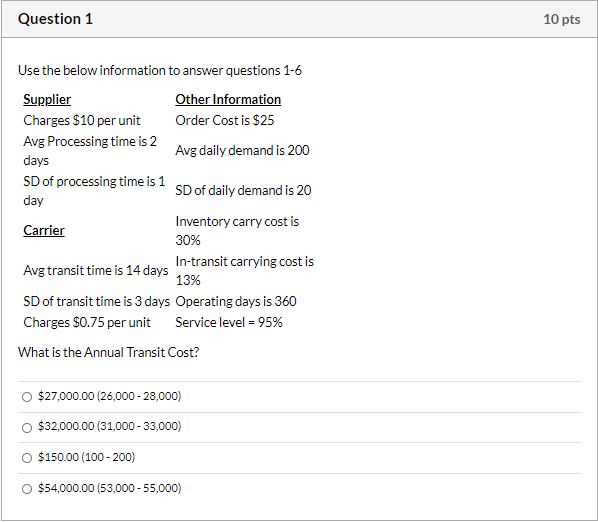The height and width of the screenshot is (522, 598).
Task: Click the underlined 'Supplier' heading
Action: tap(47, 100)
